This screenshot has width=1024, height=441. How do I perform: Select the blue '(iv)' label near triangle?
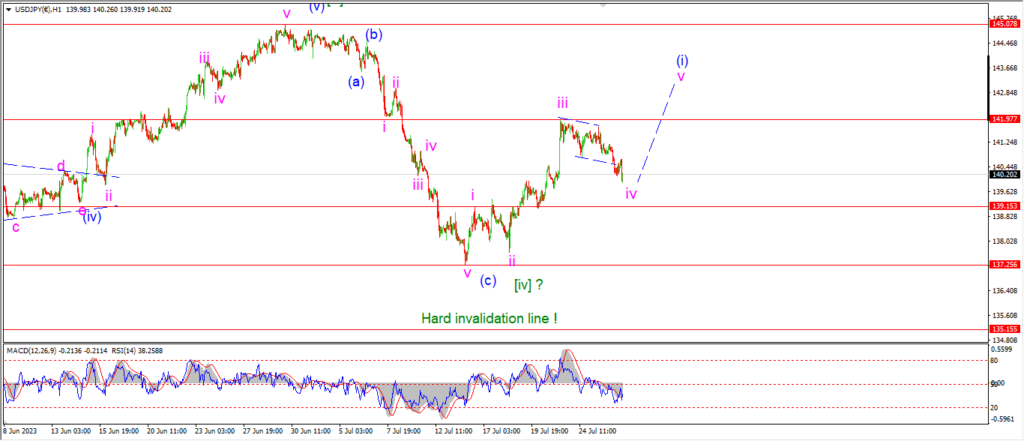tap(91, 217)
